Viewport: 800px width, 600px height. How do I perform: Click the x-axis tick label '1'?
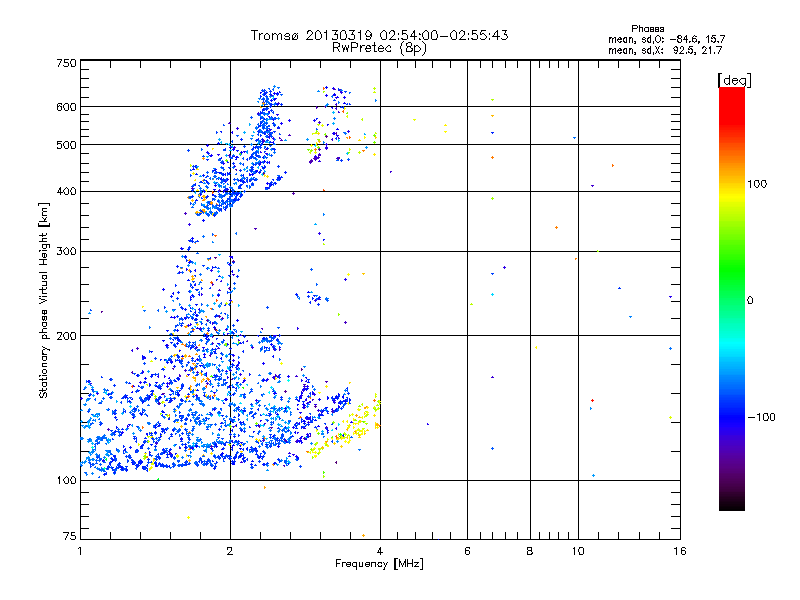(x=80, y=551)
